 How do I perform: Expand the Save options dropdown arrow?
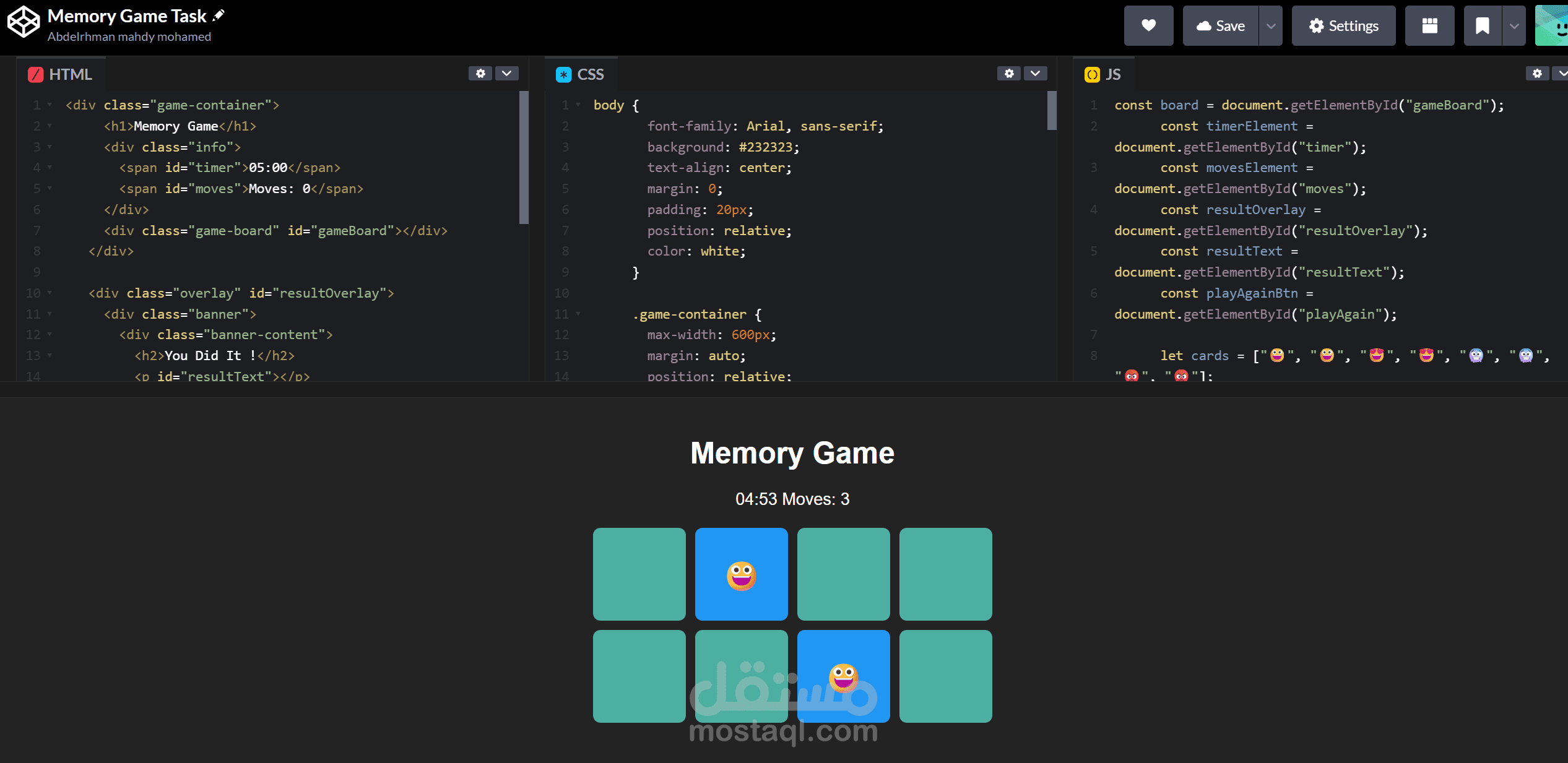1271,26
